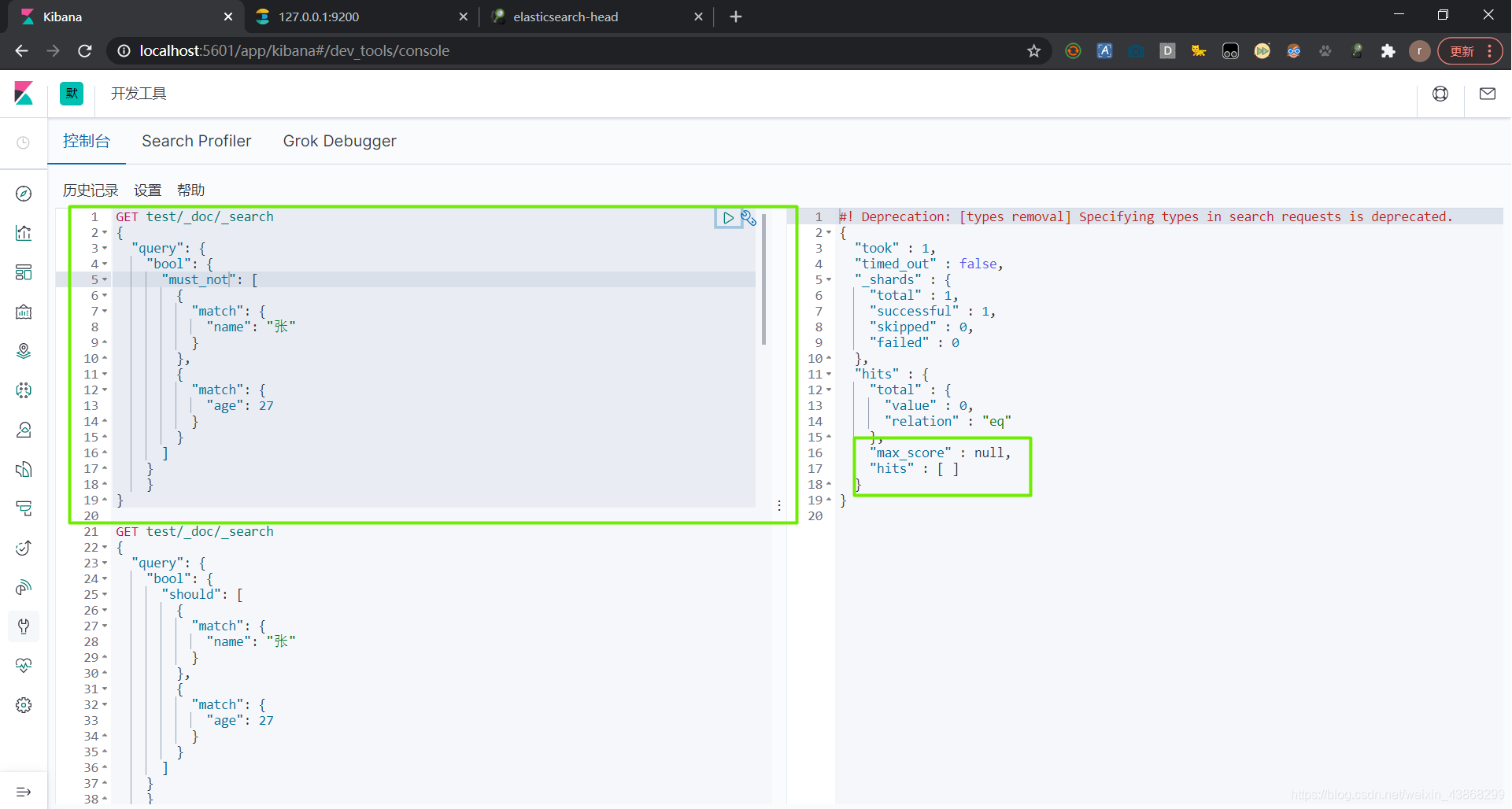
Task: Click the 更新 update button
Action: (1469, 51)
